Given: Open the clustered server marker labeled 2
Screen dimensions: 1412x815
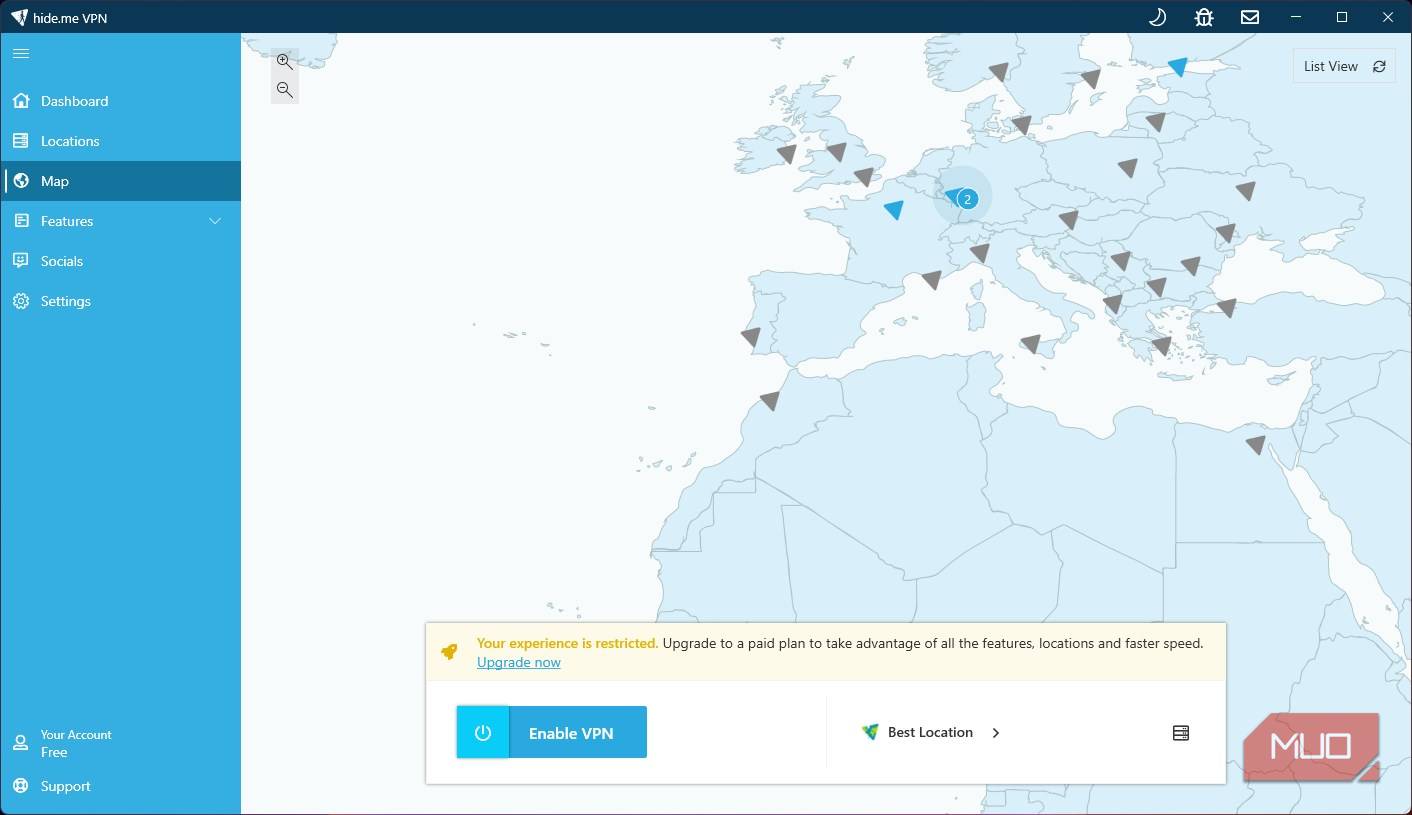Looking at the screenshot, I should (x=965, y=198).
